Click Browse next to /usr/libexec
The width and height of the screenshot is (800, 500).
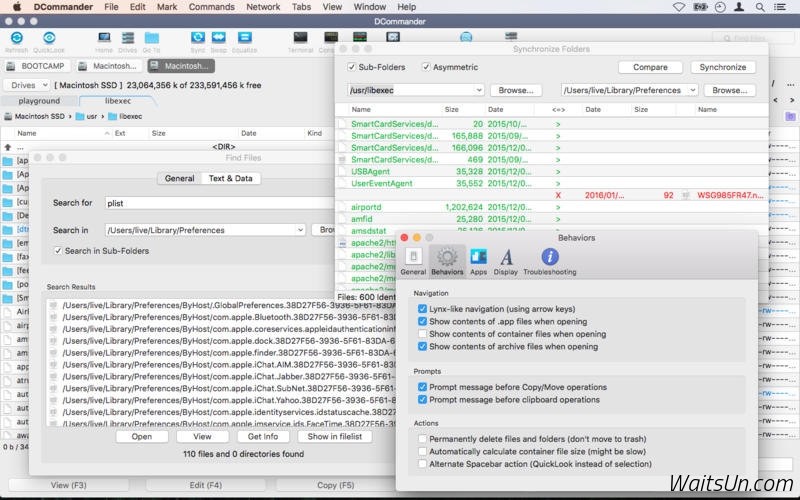tap(516, 90)
